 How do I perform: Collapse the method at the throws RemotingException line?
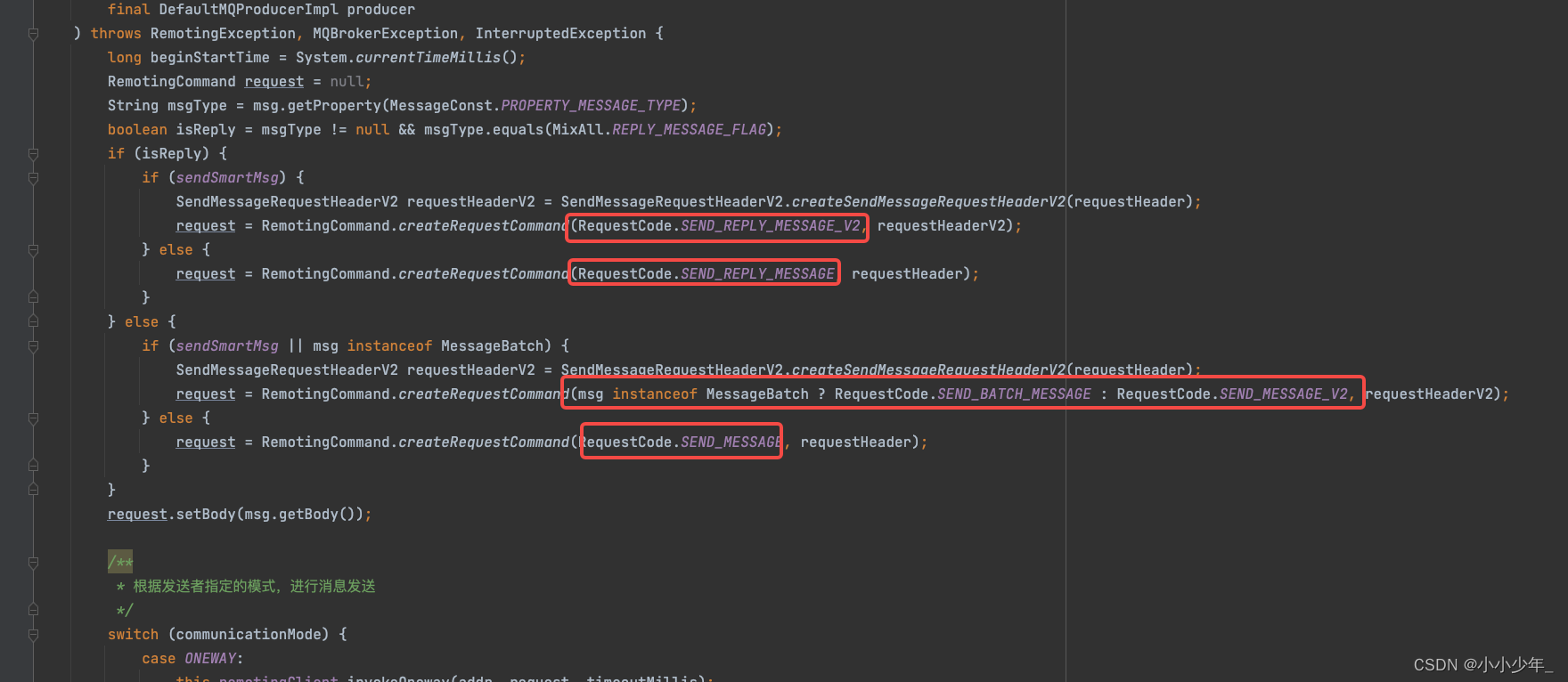pyautogui.click(x=33, y=34)
